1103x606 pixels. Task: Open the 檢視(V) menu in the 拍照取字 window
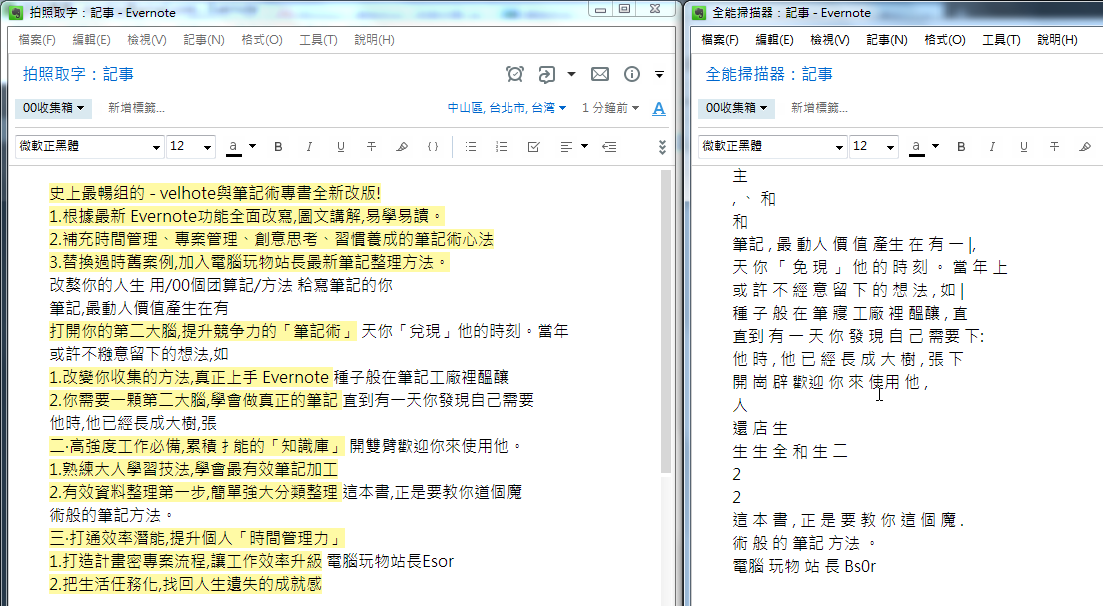146,39
